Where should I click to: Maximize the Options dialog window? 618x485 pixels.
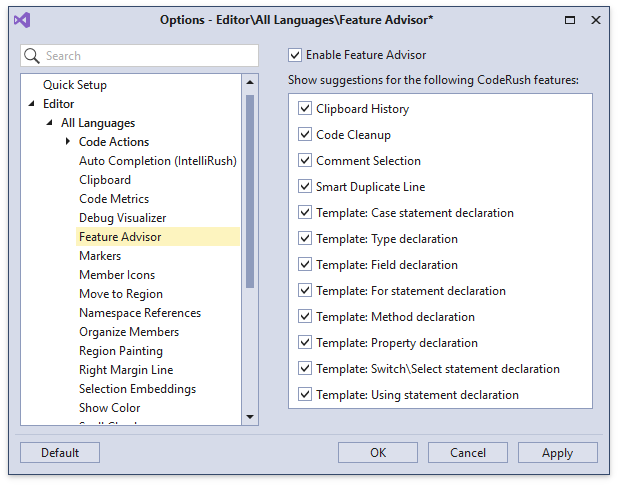coord(570,20)
